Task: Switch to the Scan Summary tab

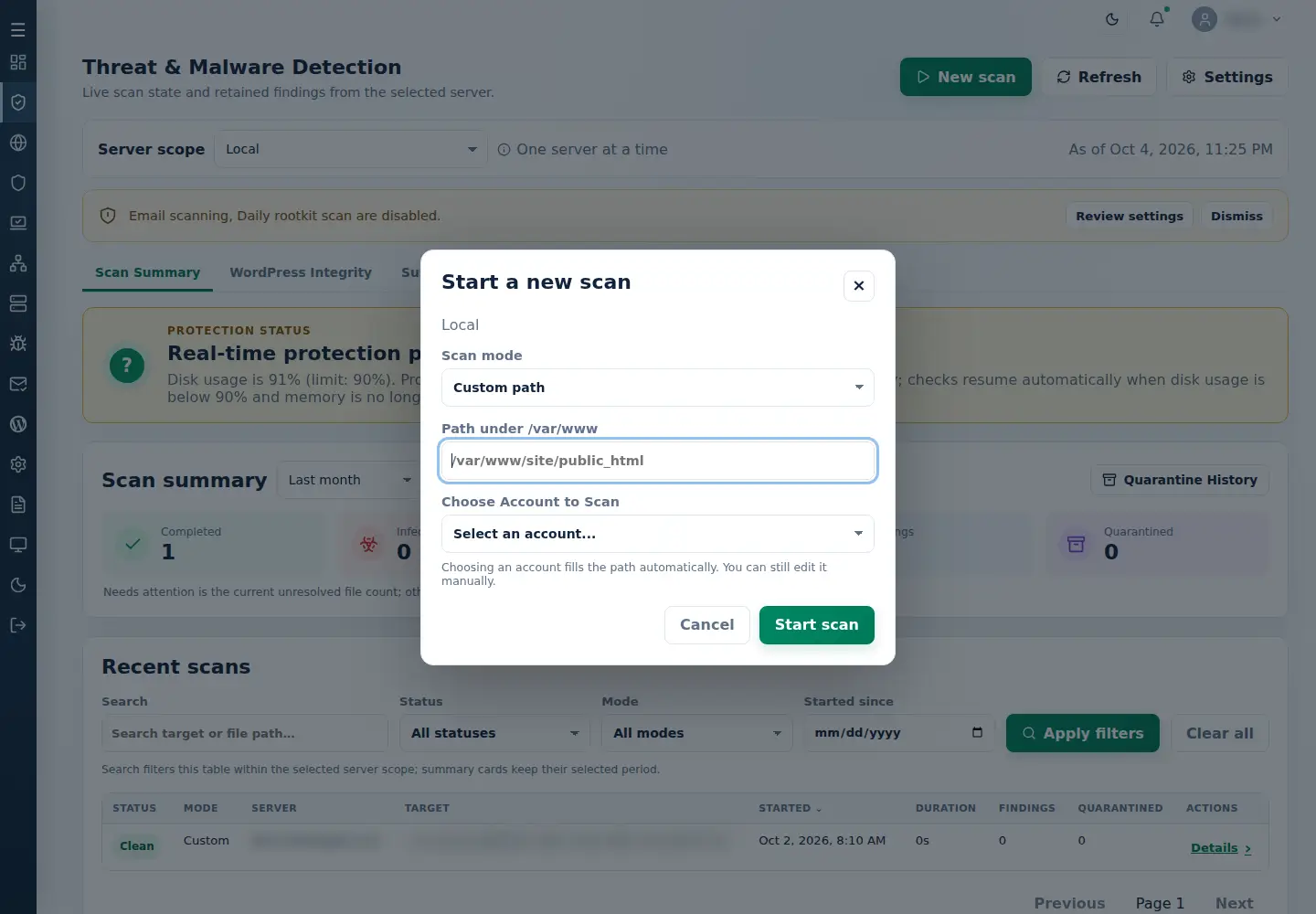Action: (147, 272)
